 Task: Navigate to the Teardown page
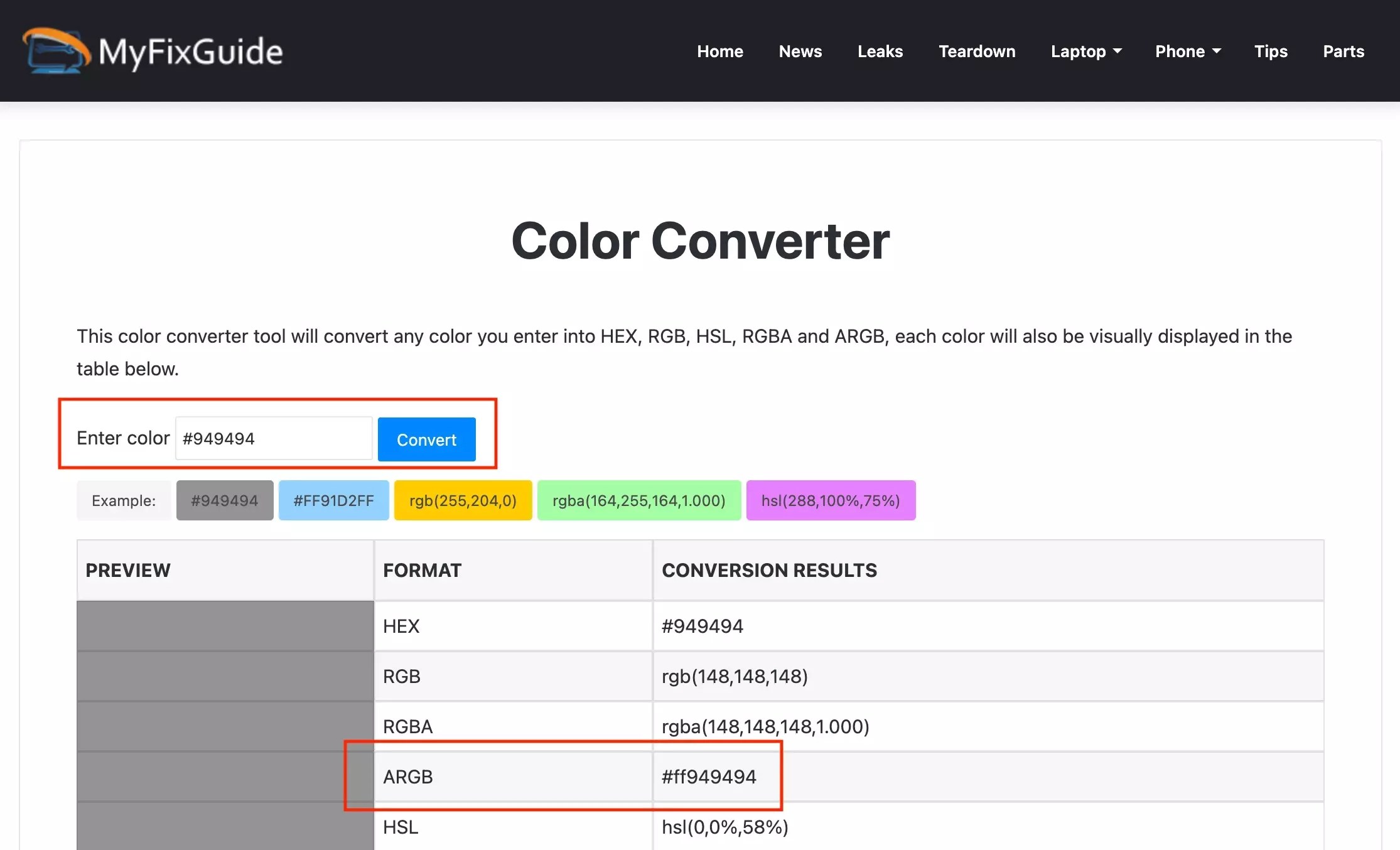pos(976,51)
